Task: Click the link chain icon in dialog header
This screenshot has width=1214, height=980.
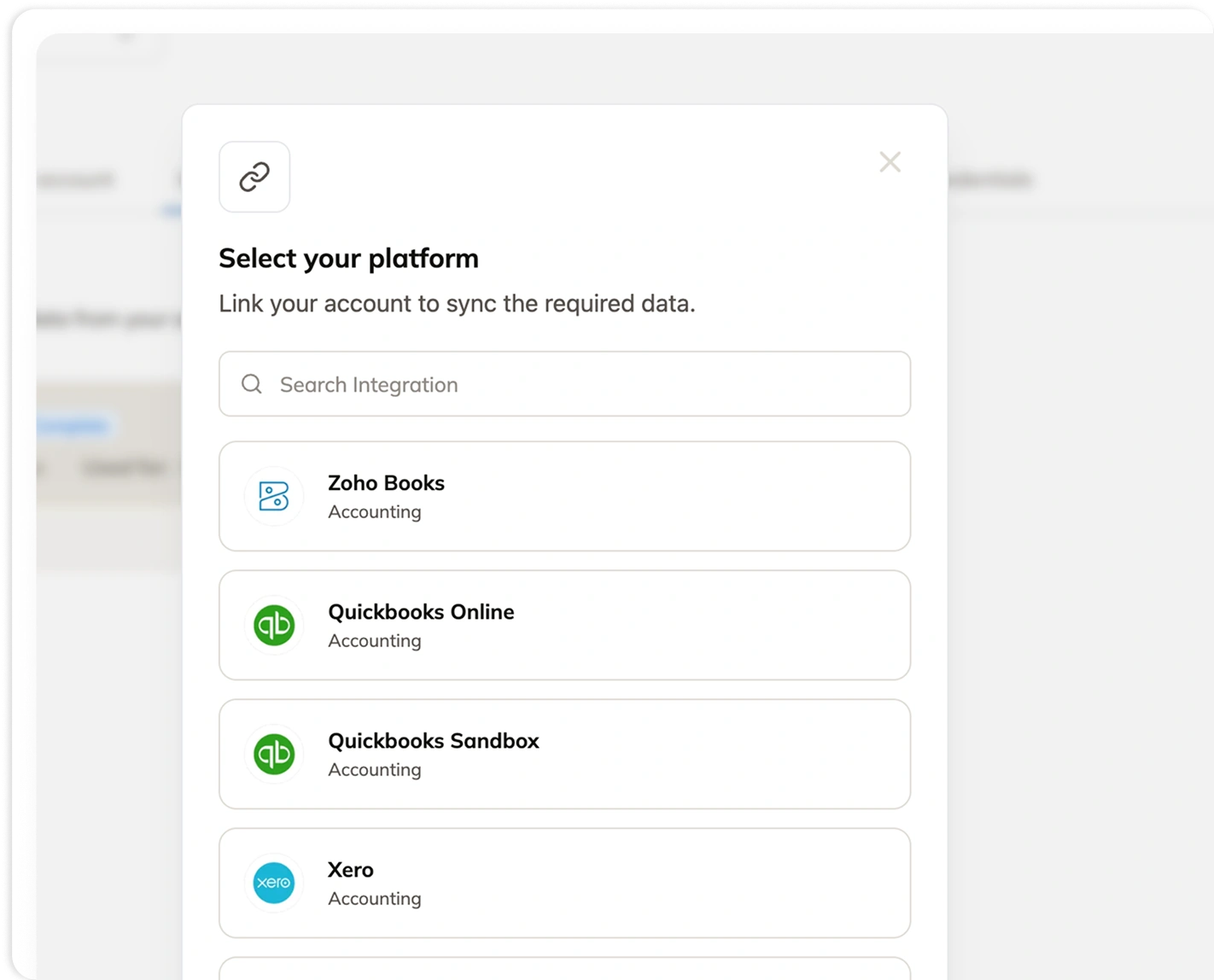Action: click(254, 177)
